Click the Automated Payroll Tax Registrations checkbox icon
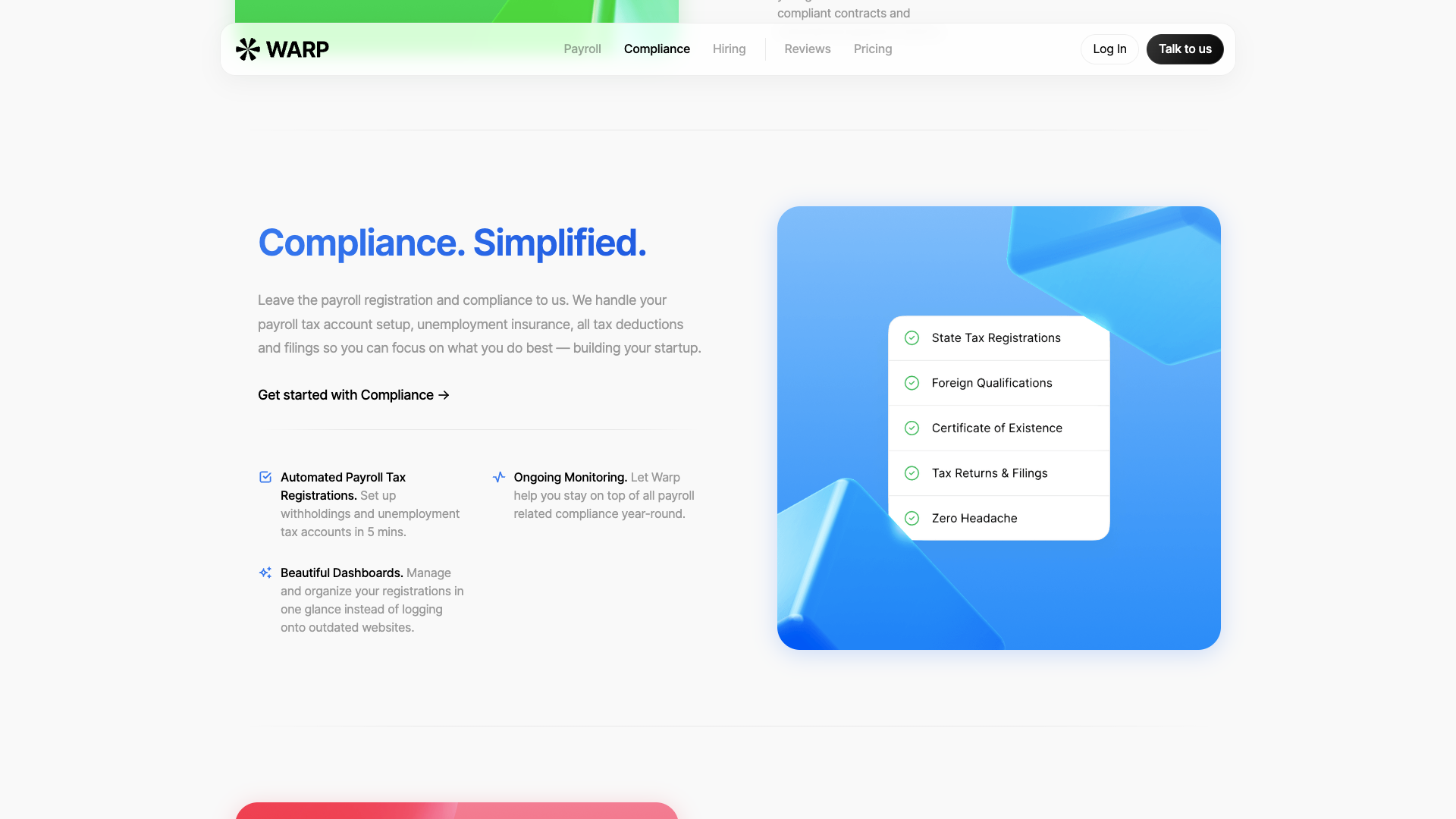Image resolution: width=1456 pixels, height=819 pixels. [265, 477]
